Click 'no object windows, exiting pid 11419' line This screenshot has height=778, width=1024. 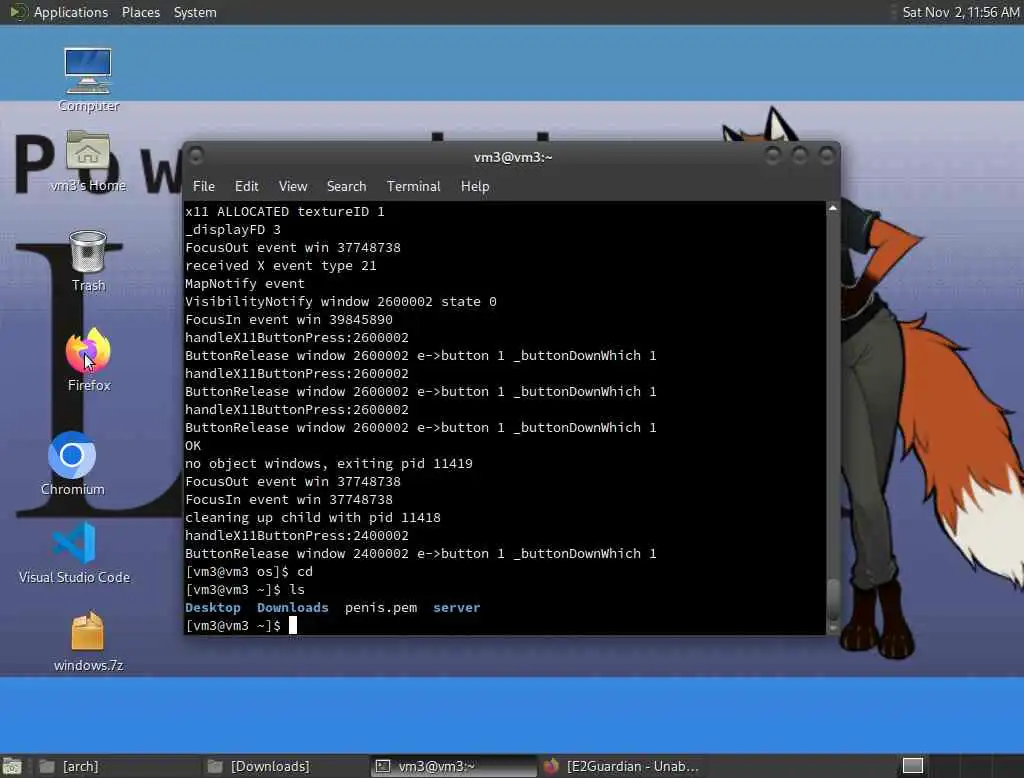tap(328, 464)
